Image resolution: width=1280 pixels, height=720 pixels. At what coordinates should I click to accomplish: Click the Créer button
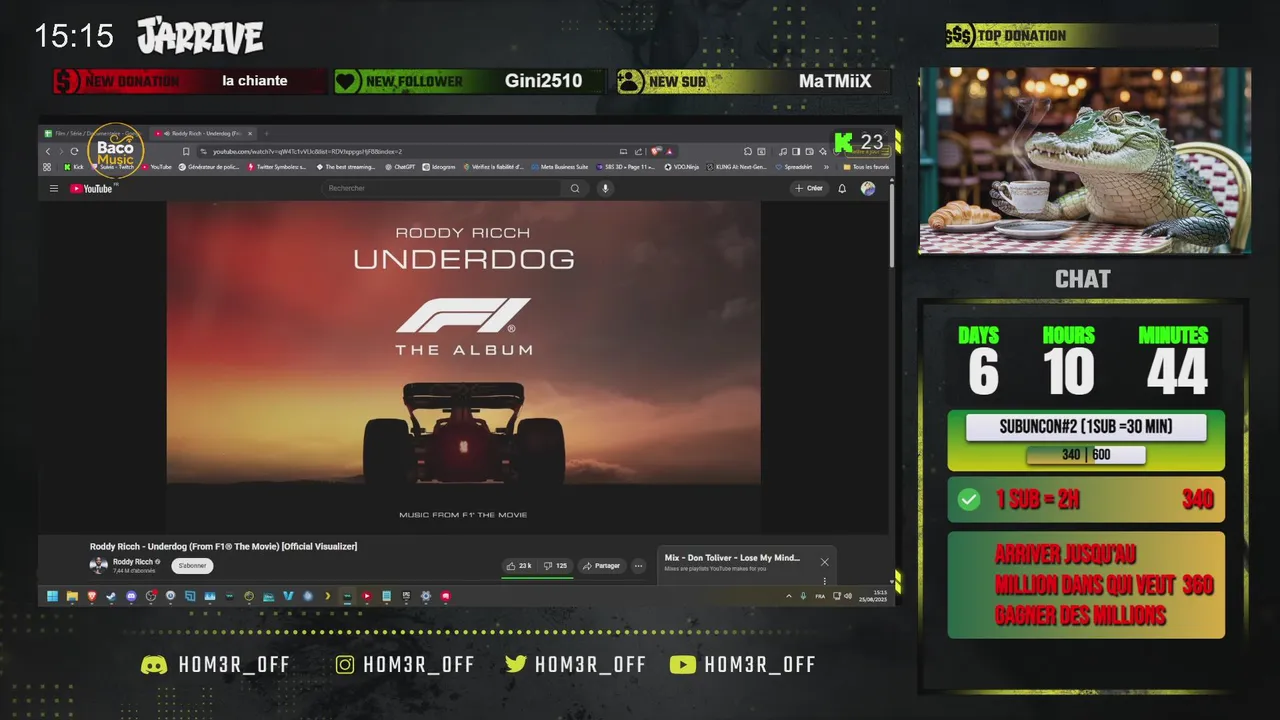pyautogui.click(x=808, y=188)
